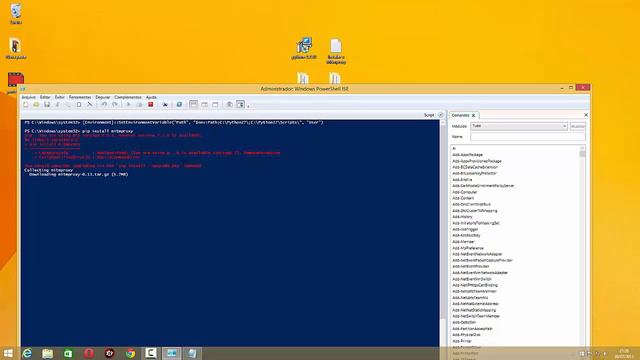Click the Start PowerShell.exe icon
This screenshot has width=640, height=360.
point(179,105)
